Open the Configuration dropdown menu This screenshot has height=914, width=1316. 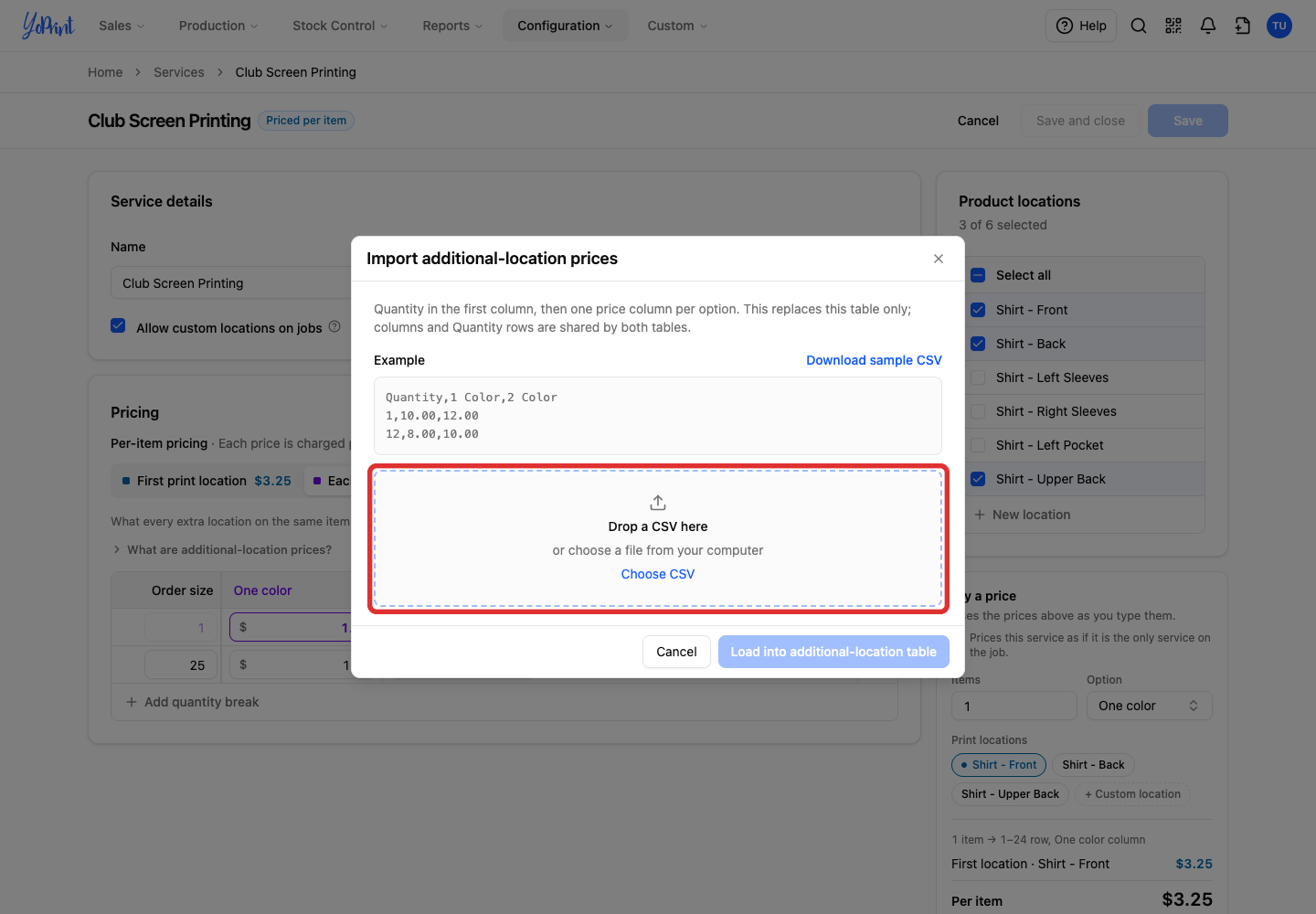(566, 26)
